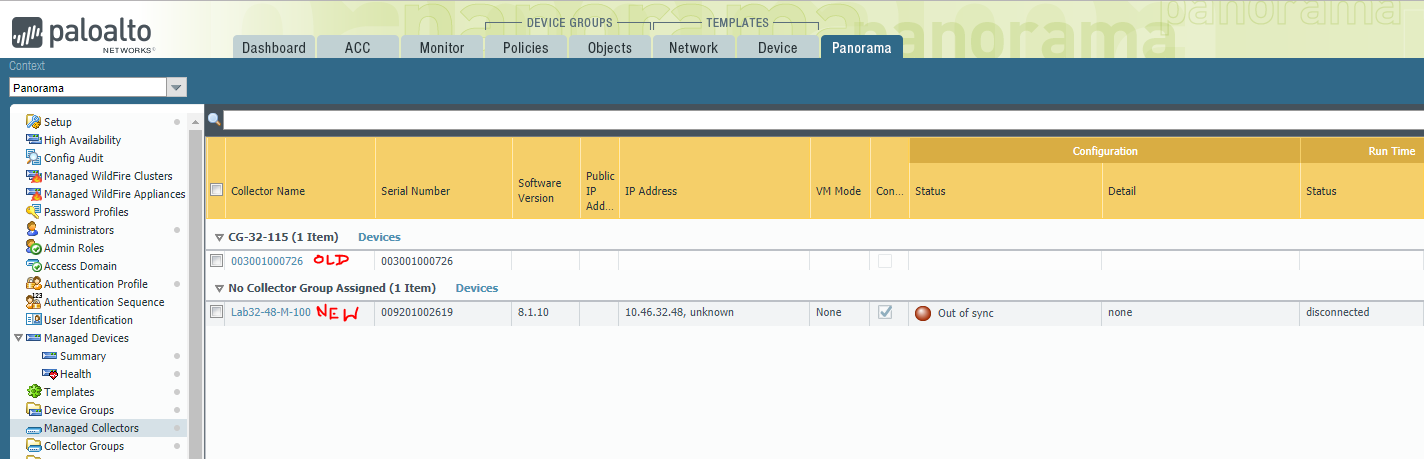Tick the select-all checkbox in header
Image resolution: width=1424 pixels, height=459 pixels.
click(x=216, y=190)
